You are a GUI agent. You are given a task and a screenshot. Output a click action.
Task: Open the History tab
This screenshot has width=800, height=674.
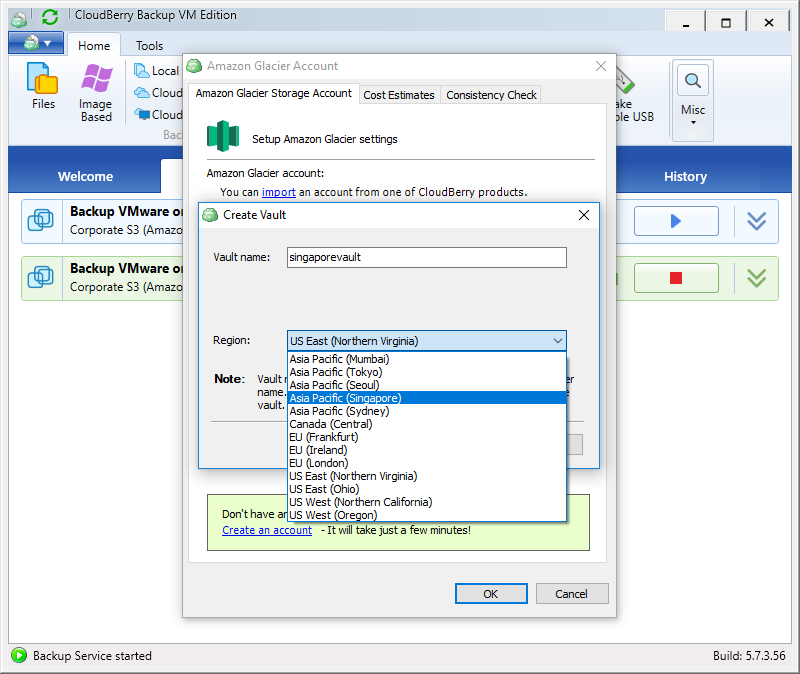[685, 177]
